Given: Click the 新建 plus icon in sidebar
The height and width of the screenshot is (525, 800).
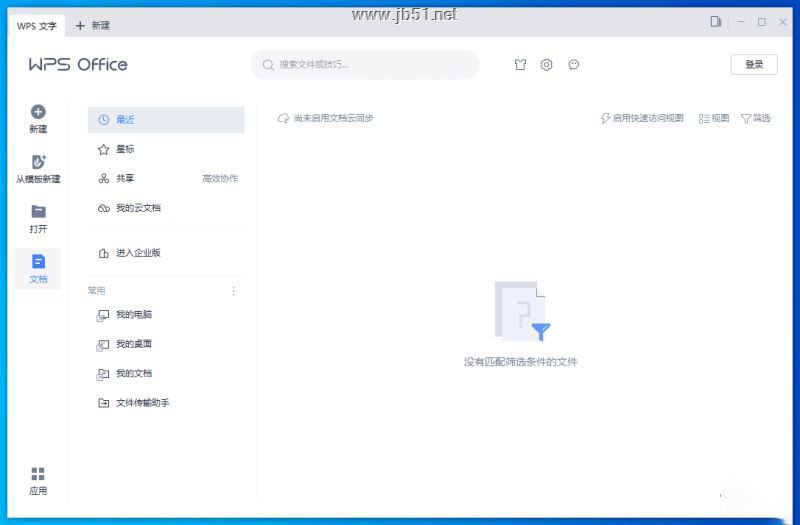Looking at the screenshot, I should [38, 112].
